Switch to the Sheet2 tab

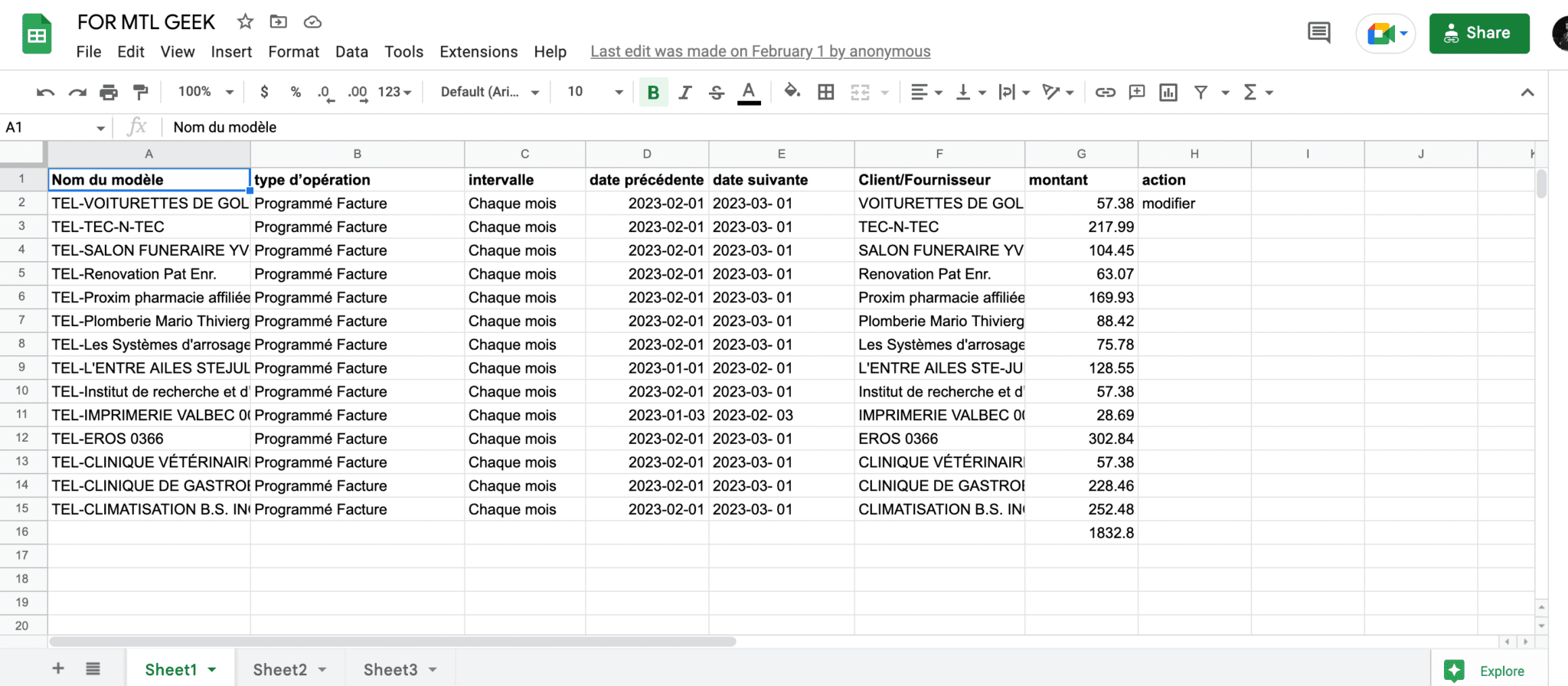[x=280, y=669]
